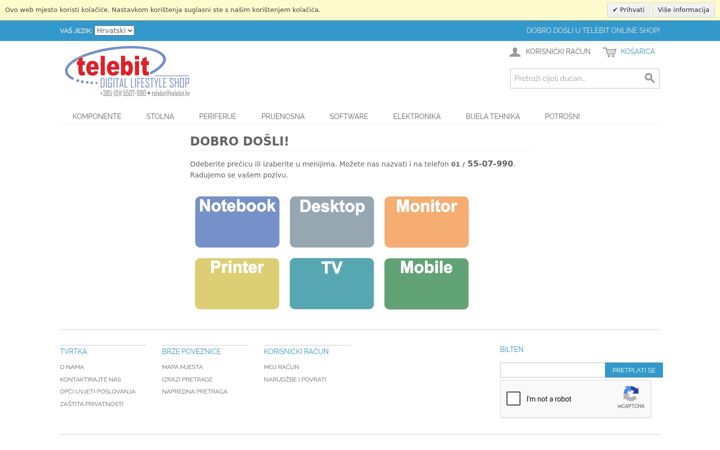The image size is (720, 450).
Task: Open the Printer category tile
Action: (x=237, y=283)
